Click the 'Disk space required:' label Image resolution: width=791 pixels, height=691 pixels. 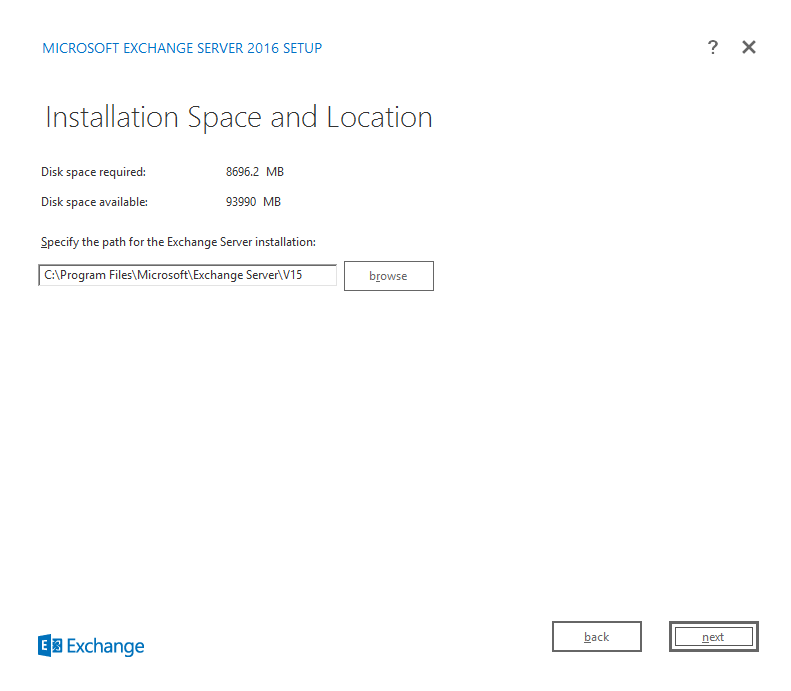pos(93,172)
